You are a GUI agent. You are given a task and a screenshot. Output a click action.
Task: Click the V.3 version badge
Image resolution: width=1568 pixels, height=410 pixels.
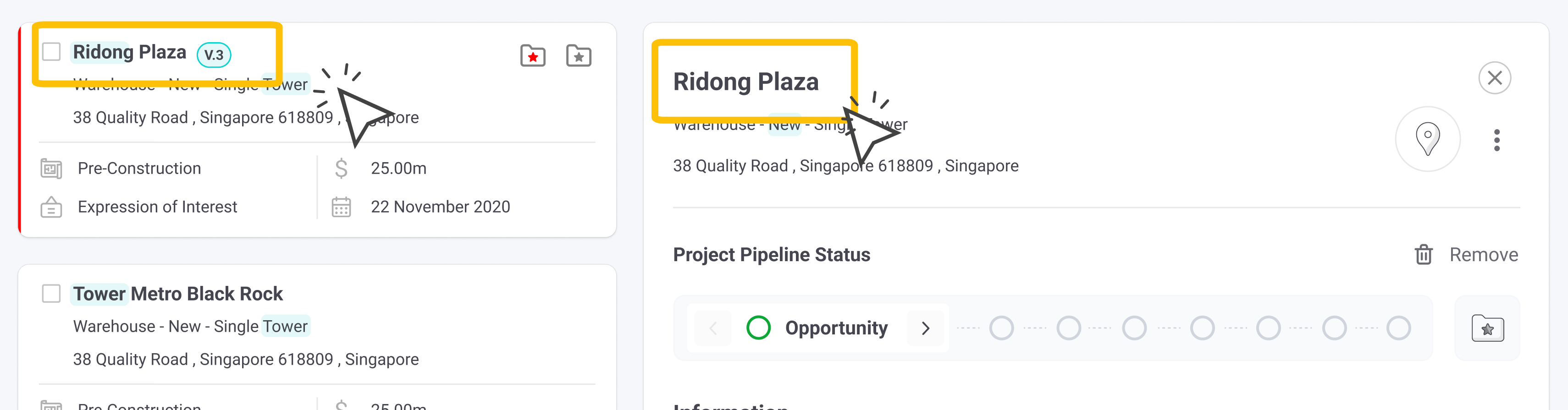(x=214, y=55)
